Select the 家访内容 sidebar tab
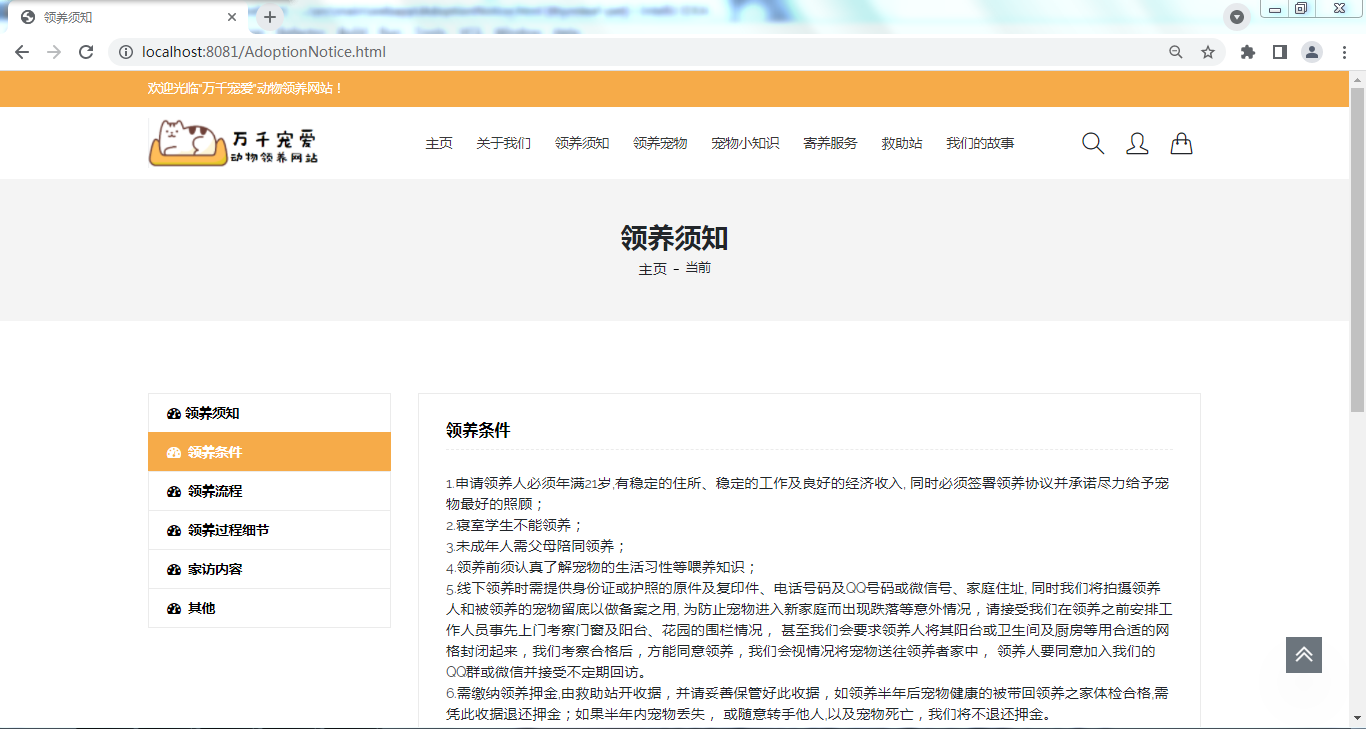 [269, 569]
